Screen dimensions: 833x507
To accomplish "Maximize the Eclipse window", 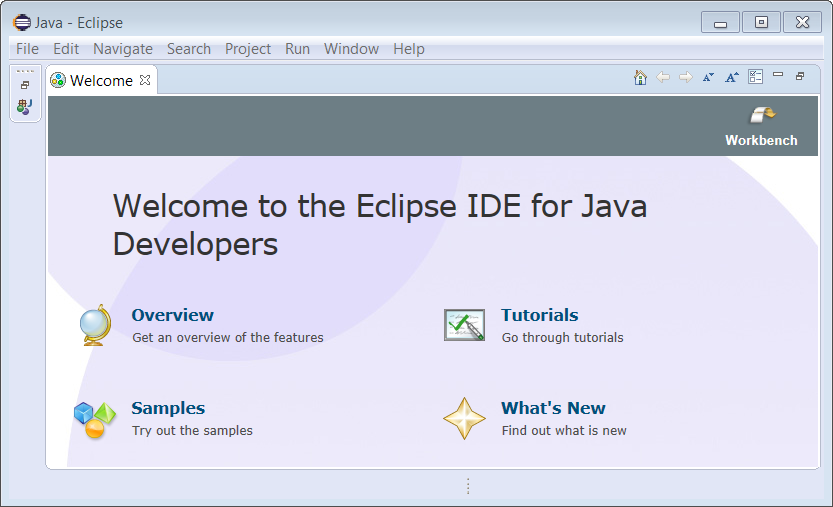I will click(761, 22).
